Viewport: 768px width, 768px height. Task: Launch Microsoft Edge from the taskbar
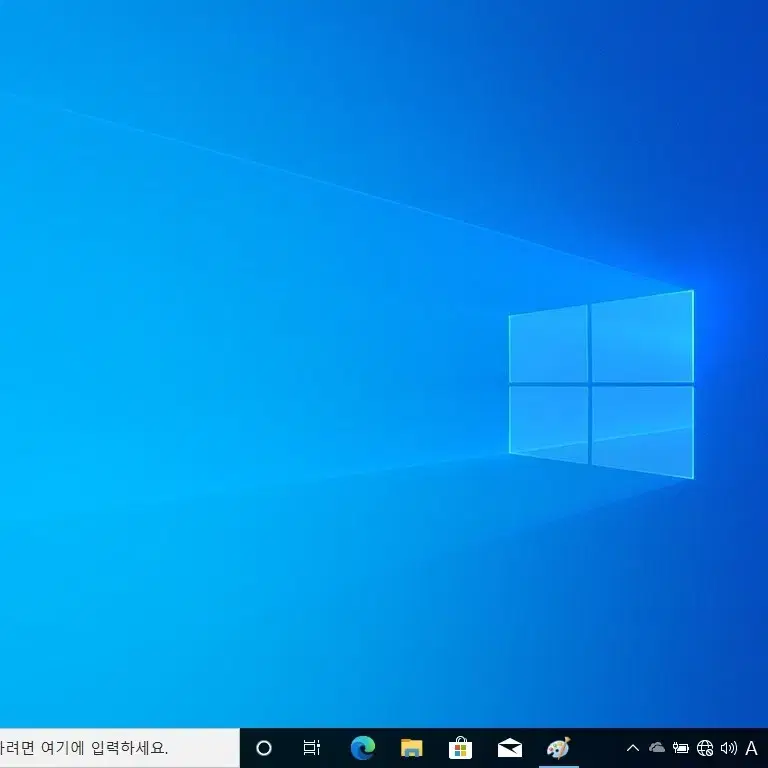pos(363,748)
